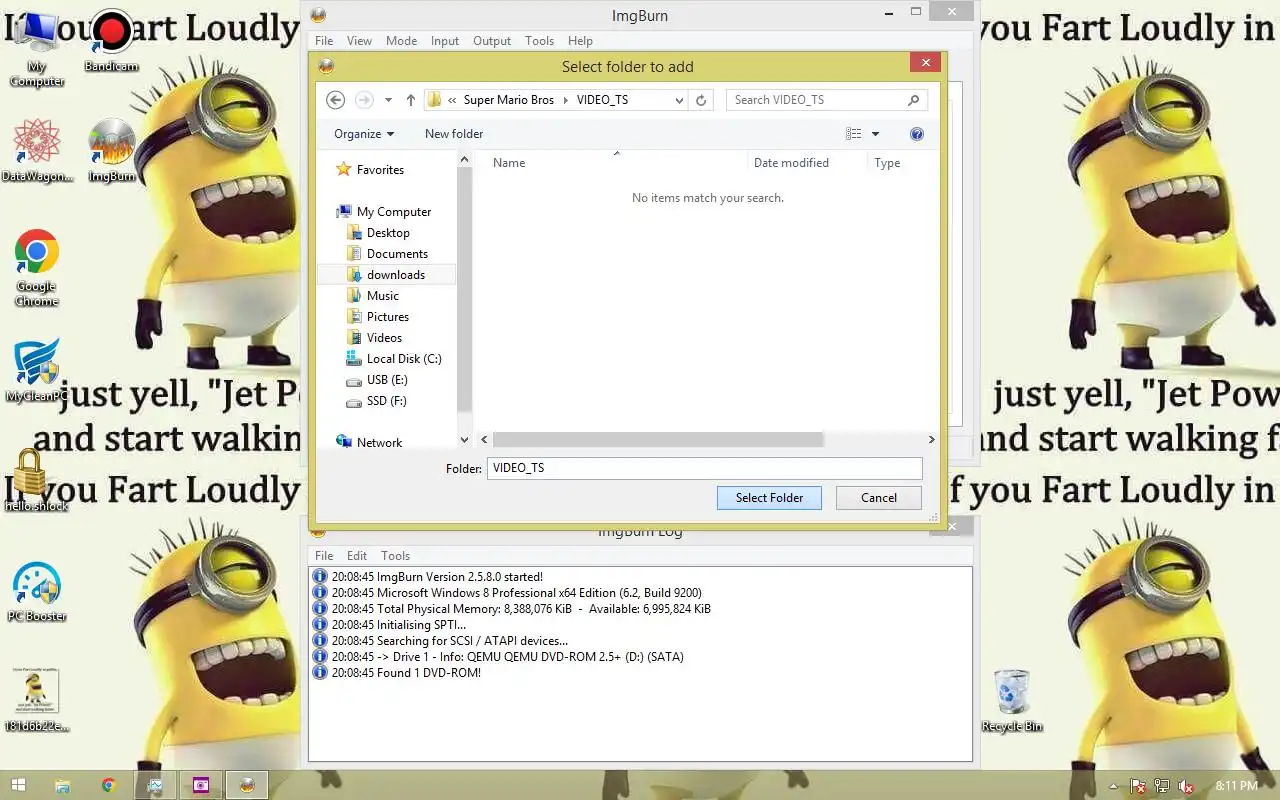Open the Input menu in ImgBurn
This screenshot has height=800, width=1280.
tap(445, 41)
